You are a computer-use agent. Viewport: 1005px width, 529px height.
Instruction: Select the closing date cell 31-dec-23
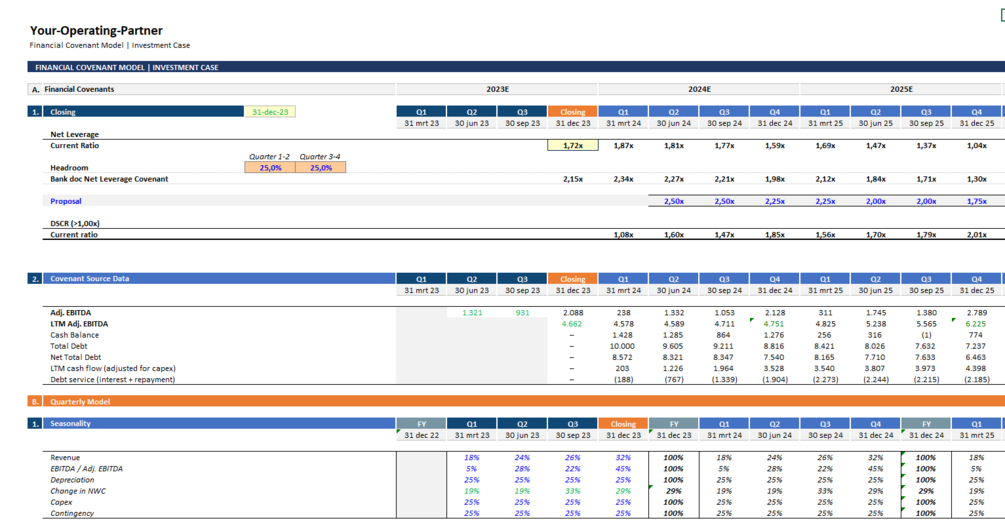270,112
